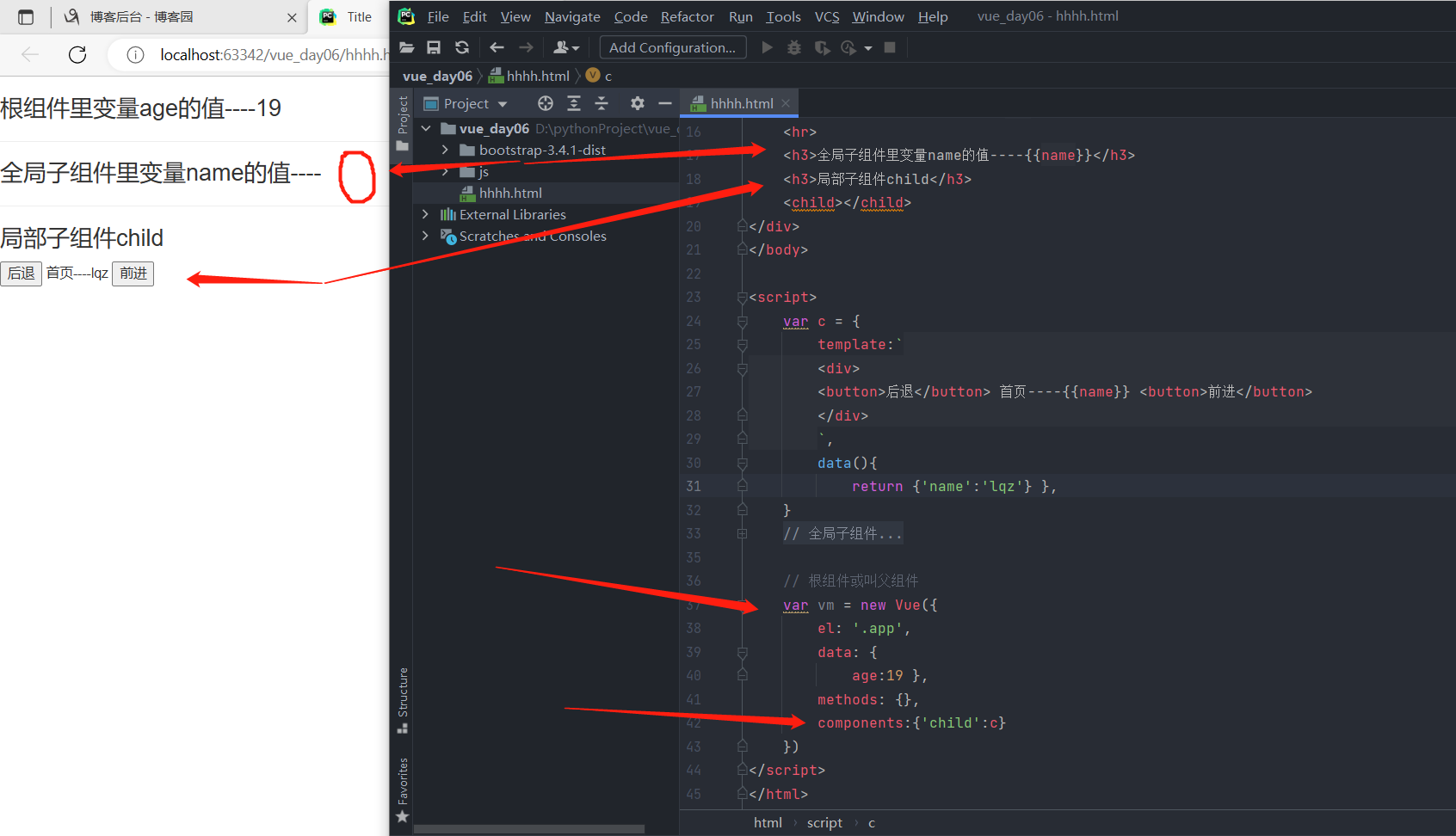Switch to the hhhh.html editor tab

[x=740, y=103]
